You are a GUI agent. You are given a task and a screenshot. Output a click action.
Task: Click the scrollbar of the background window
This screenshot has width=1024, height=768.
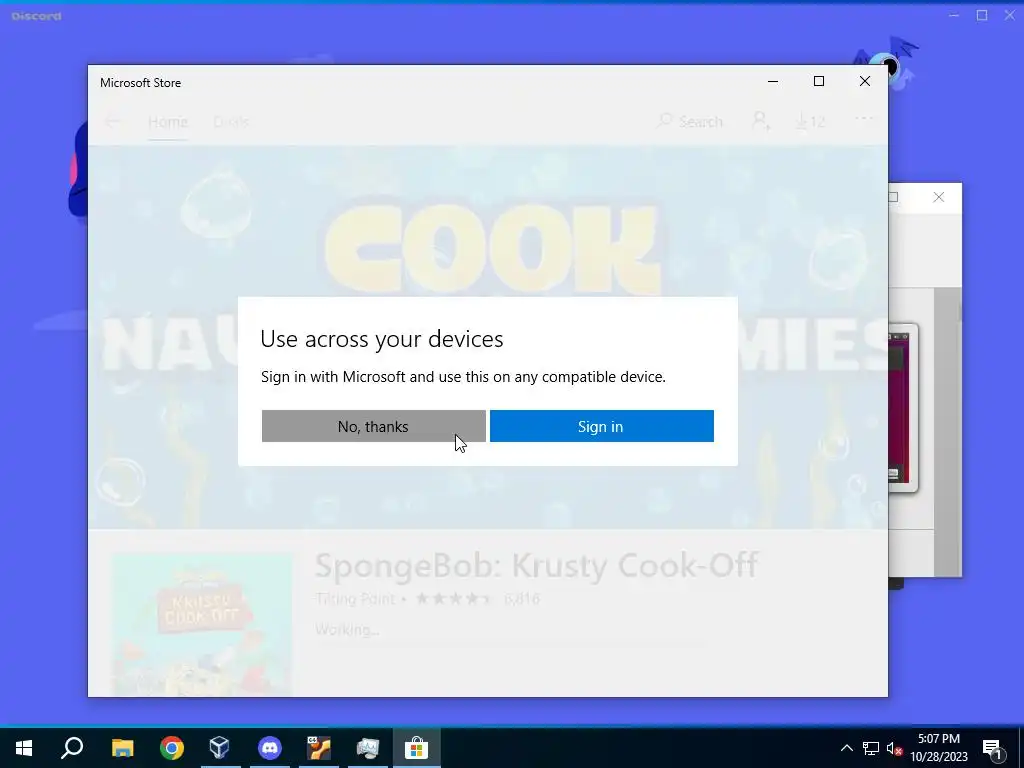(947, 431)
